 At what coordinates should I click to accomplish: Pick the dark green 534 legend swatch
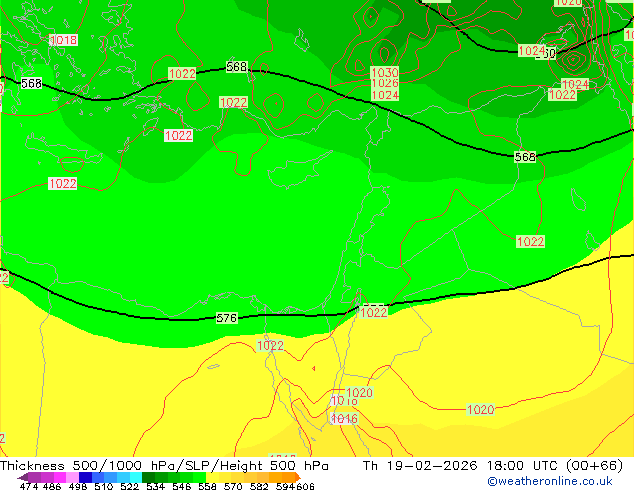pos(148,477)
